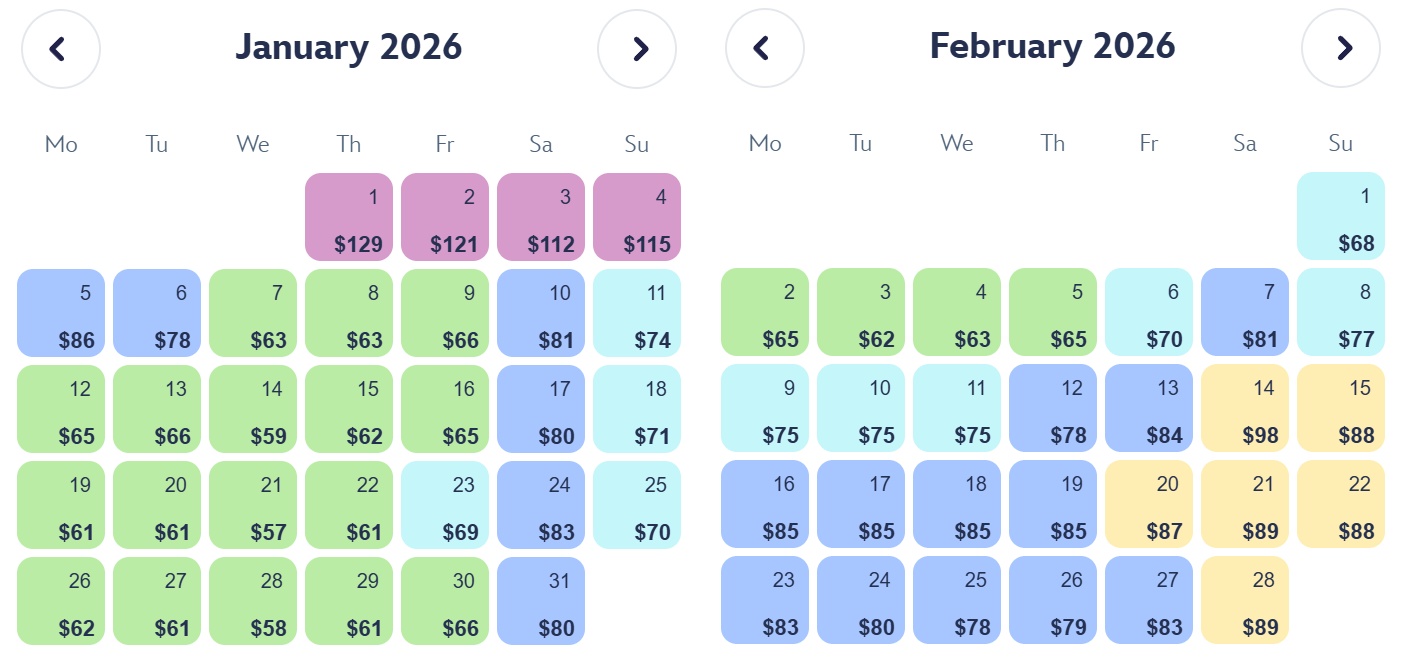Select January 1 priced at $129

point(349,217)
